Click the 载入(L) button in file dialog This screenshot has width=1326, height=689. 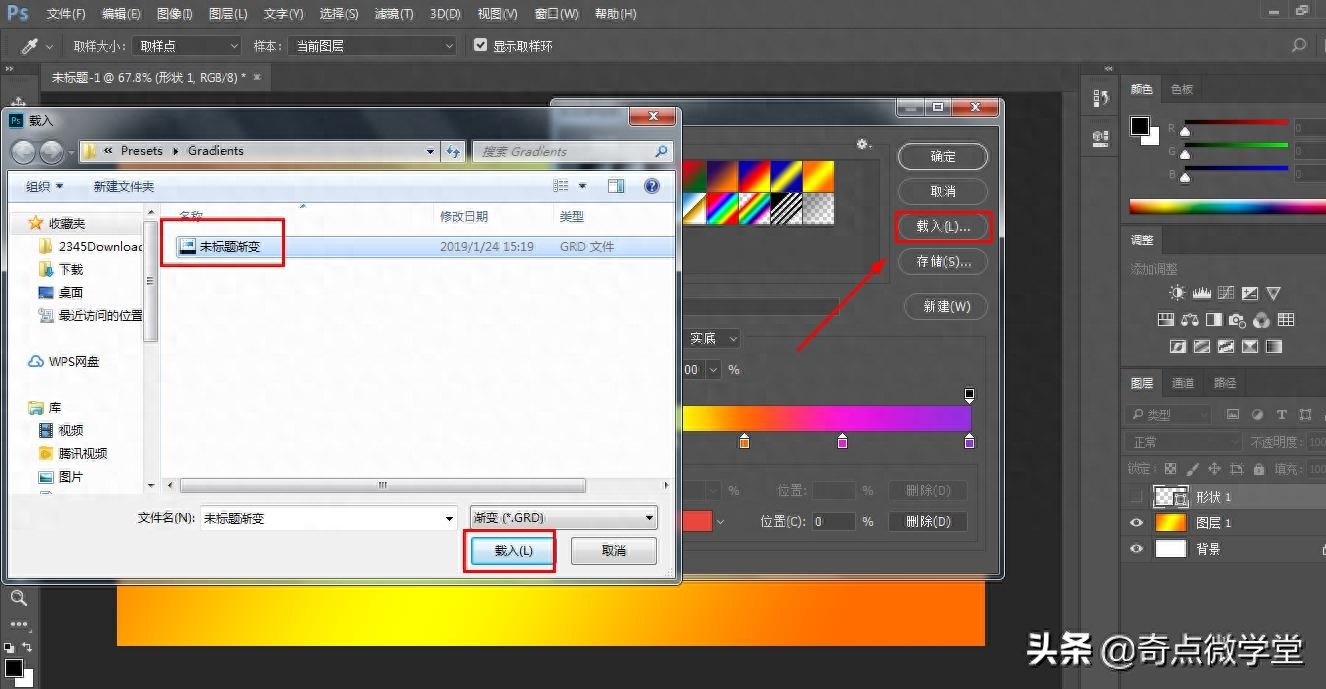[514, 551]
